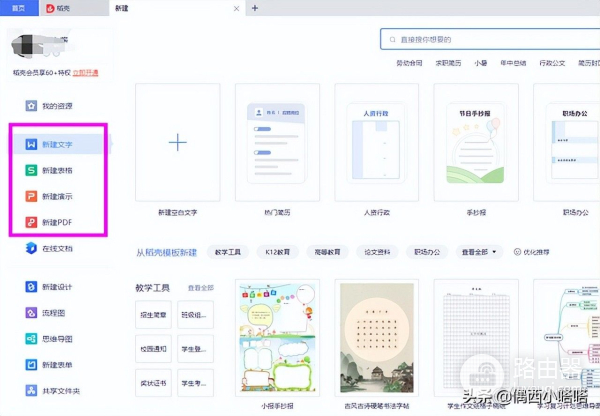Add a new tab with plus icon
Screen dimensions: 600x416
coord(255,8)
